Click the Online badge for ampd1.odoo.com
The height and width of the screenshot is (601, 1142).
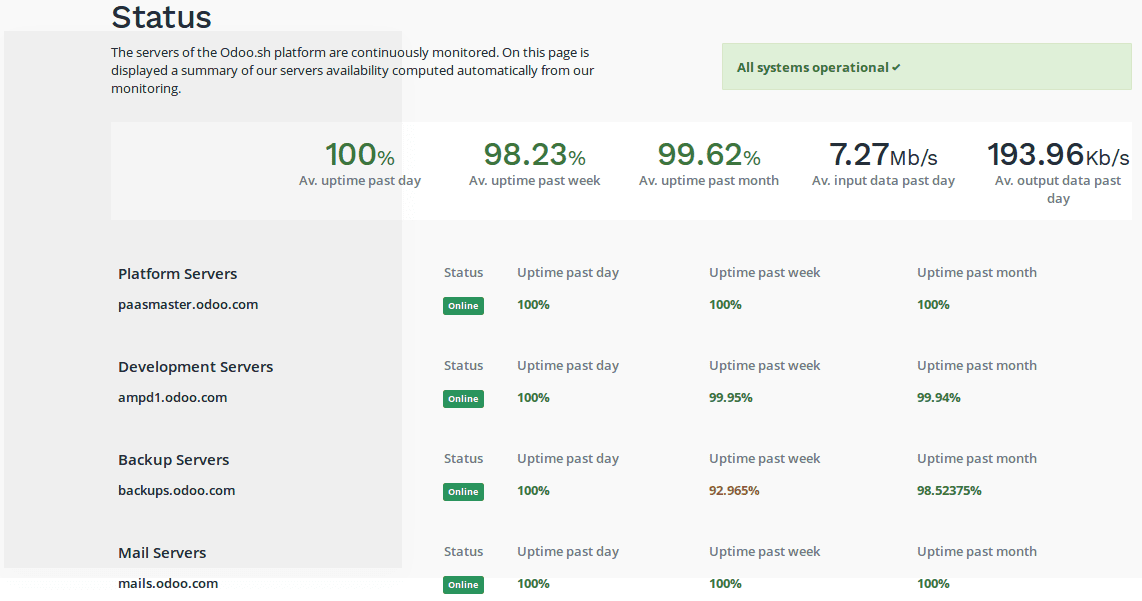click(x=463, y=398)
